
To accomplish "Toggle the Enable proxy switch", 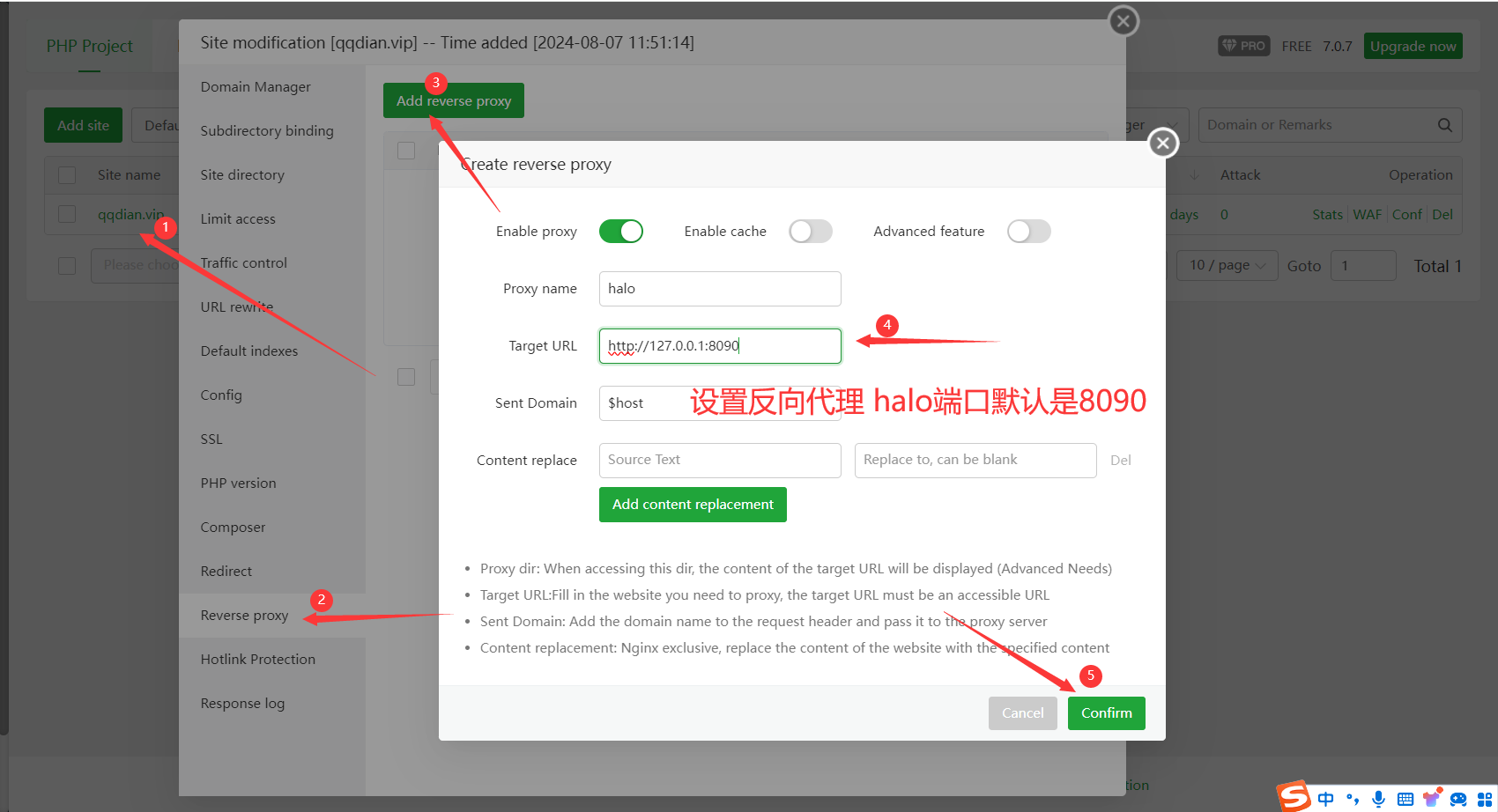I will tap(621, 232).
